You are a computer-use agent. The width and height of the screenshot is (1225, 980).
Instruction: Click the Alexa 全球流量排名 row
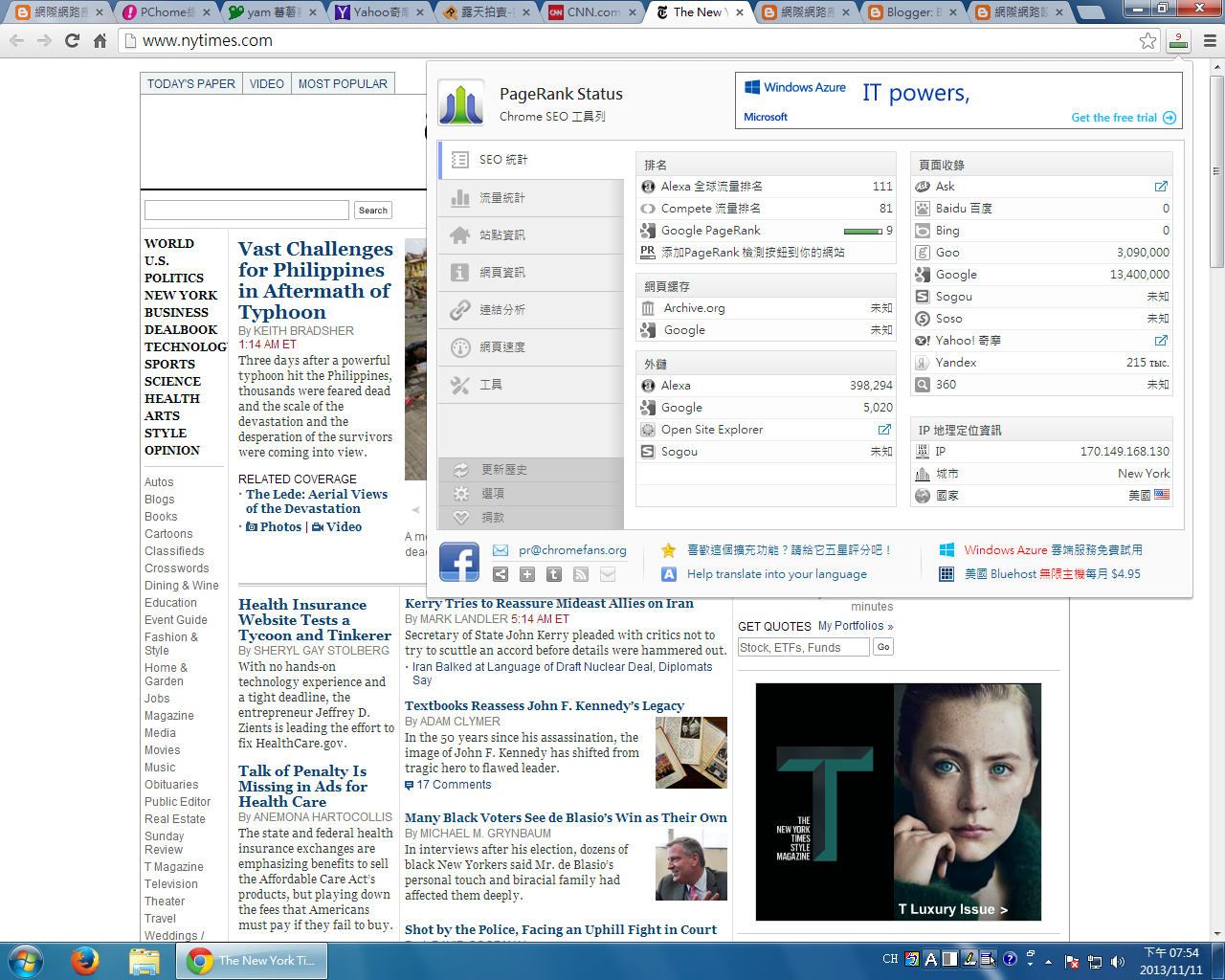(x=767, y=187)
